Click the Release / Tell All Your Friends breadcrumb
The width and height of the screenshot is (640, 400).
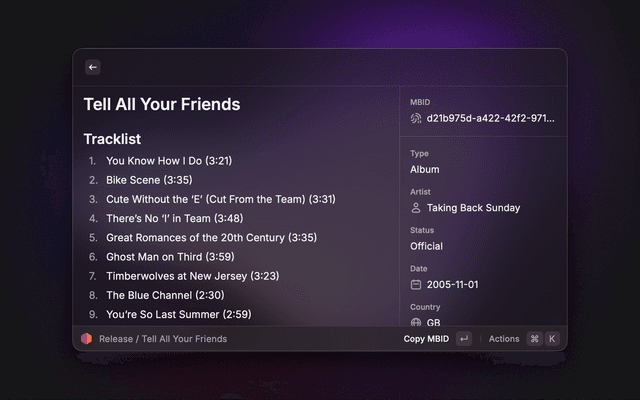(163, 339)
